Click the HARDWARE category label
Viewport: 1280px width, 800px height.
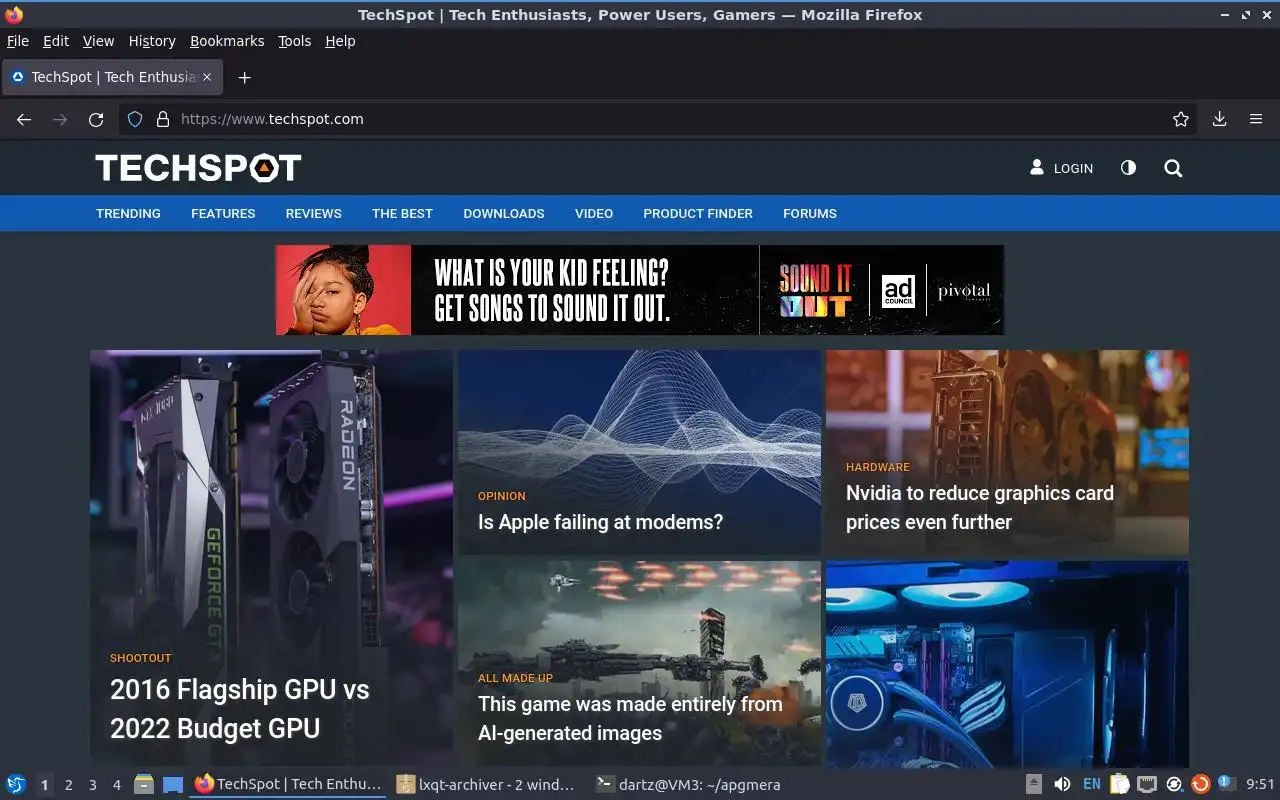pyautogui.click(x=878, y=467)
